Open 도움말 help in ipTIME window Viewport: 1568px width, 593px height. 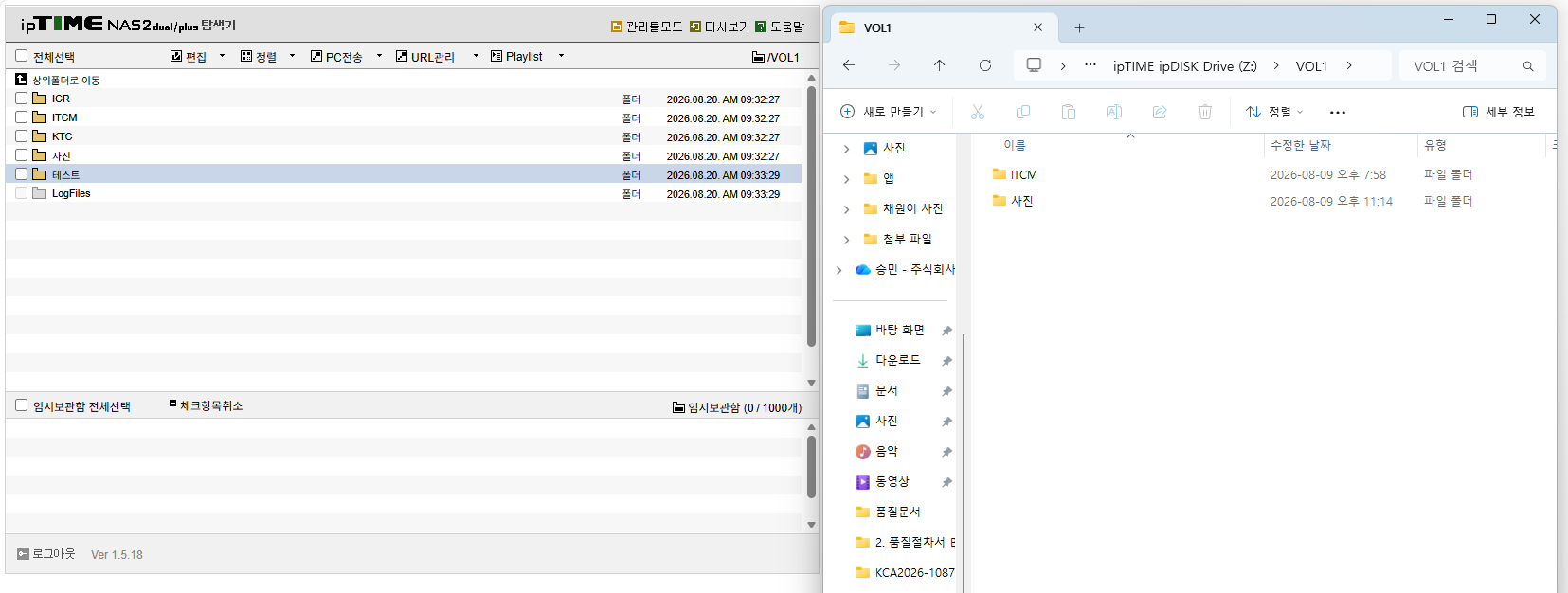(780, 27)
